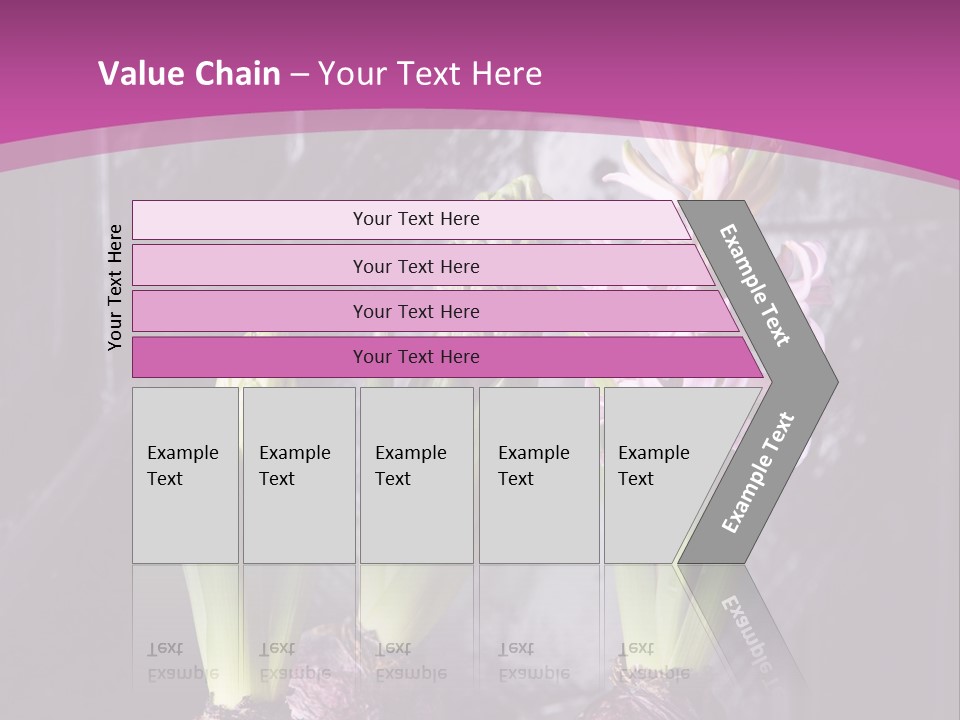Select the darkest pink Your Text Here bar
The image size is (960, 720).
[x=415, y=357]
